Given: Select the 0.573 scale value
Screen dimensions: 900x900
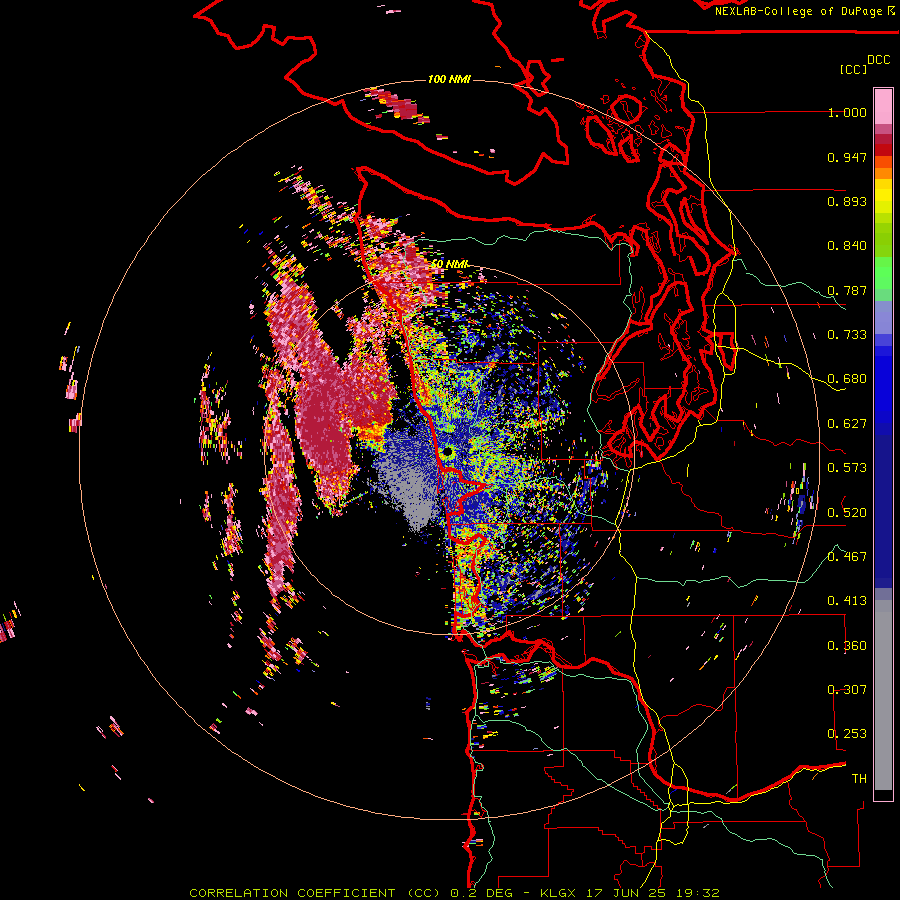Looking at the screenshot, I should click(847, 468).
